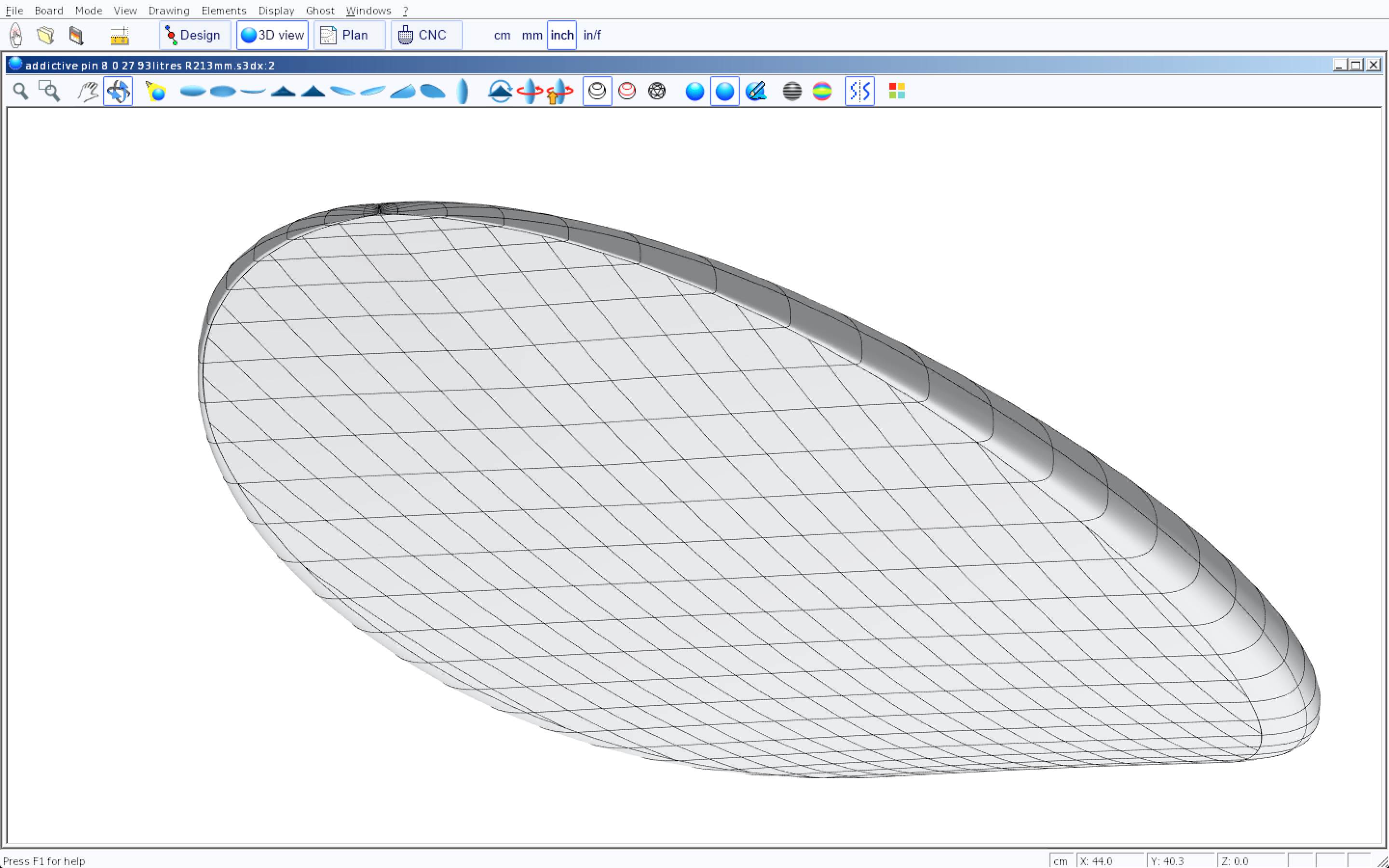This screenshot has width=1389, height=868.
Task: Toggle the black wireframe slices display
Action: click(x=597, y=91)
